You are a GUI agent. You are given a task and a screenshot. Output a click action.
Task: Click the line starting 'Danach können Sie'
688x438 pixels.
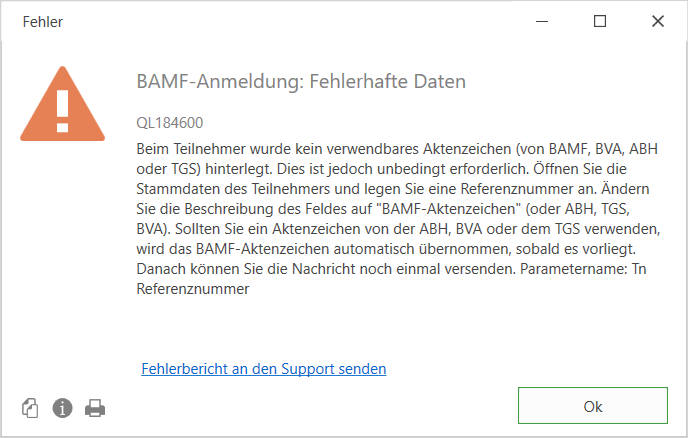391,269
